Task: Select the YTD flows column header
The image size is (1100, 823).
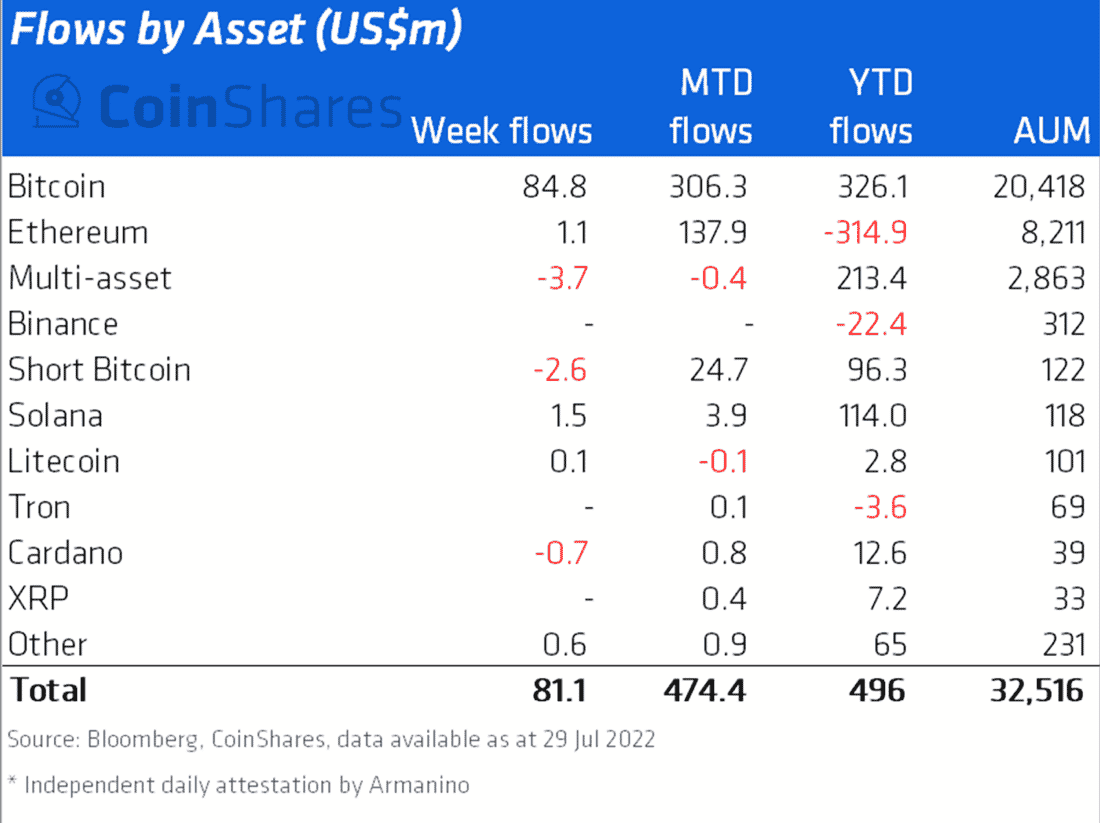Action: [x=871, y=107]
